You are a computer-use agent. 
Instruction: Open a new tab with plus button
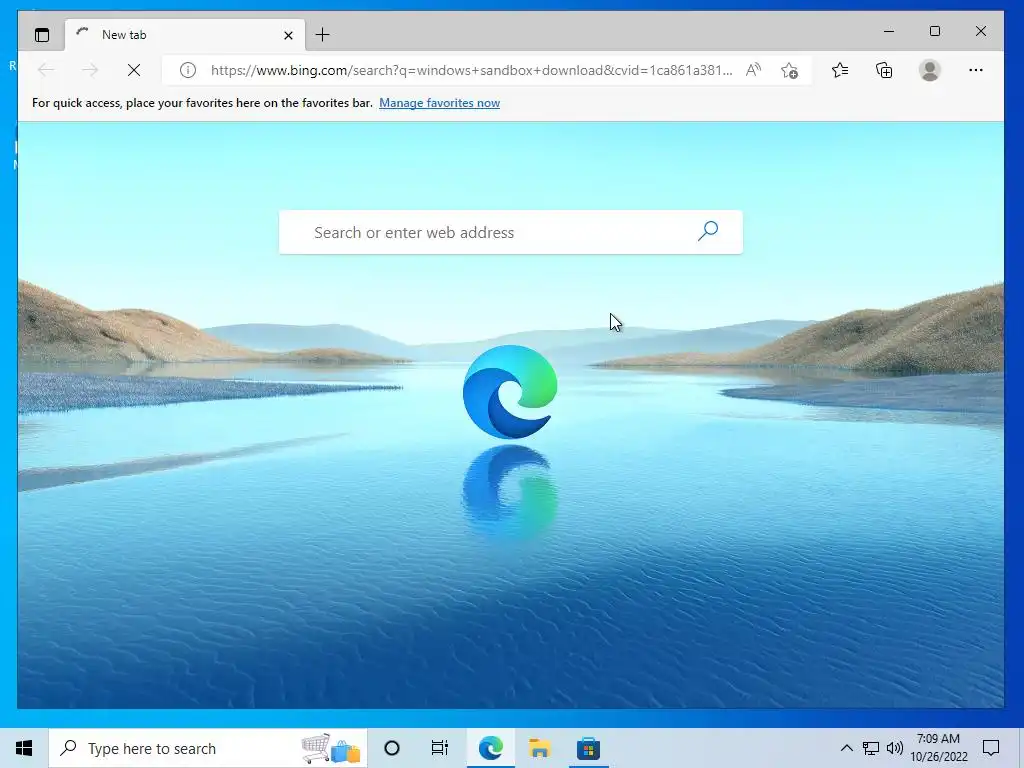(x=323, y=35)
